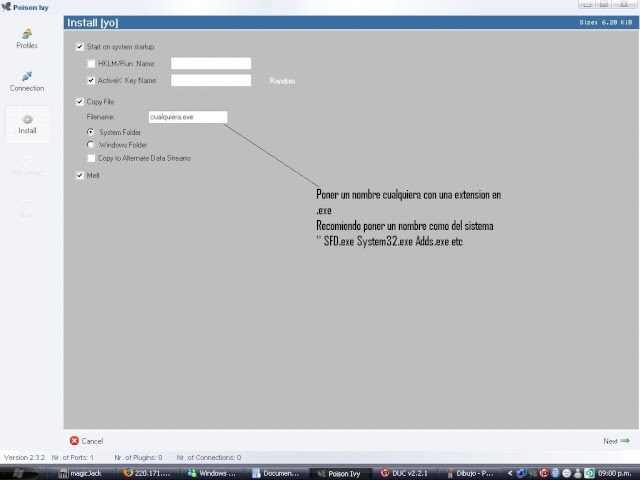
Task: Open the Dibujo - P... taskbar item
Action: (470, 473)
